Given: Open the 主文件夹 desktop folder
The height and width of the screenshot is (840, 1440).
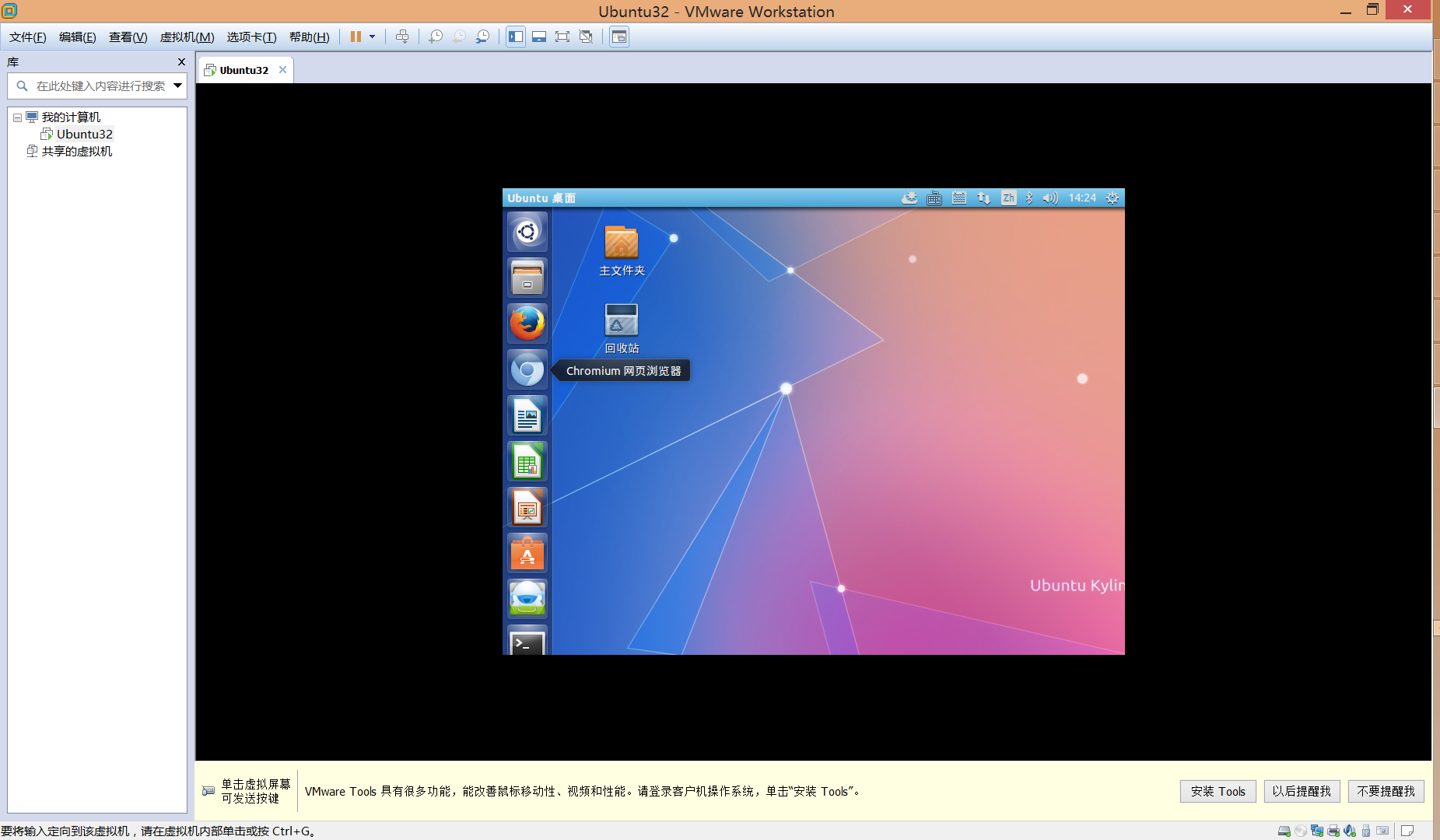Looking at the screenshot, I should click(622, 250).
